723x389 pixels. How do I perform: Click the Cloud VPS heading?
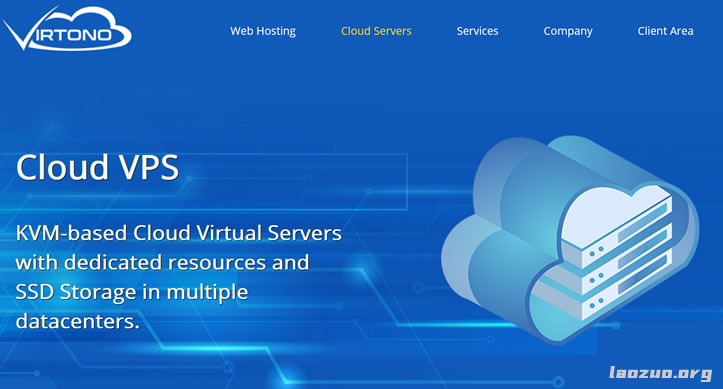(97, 167)
